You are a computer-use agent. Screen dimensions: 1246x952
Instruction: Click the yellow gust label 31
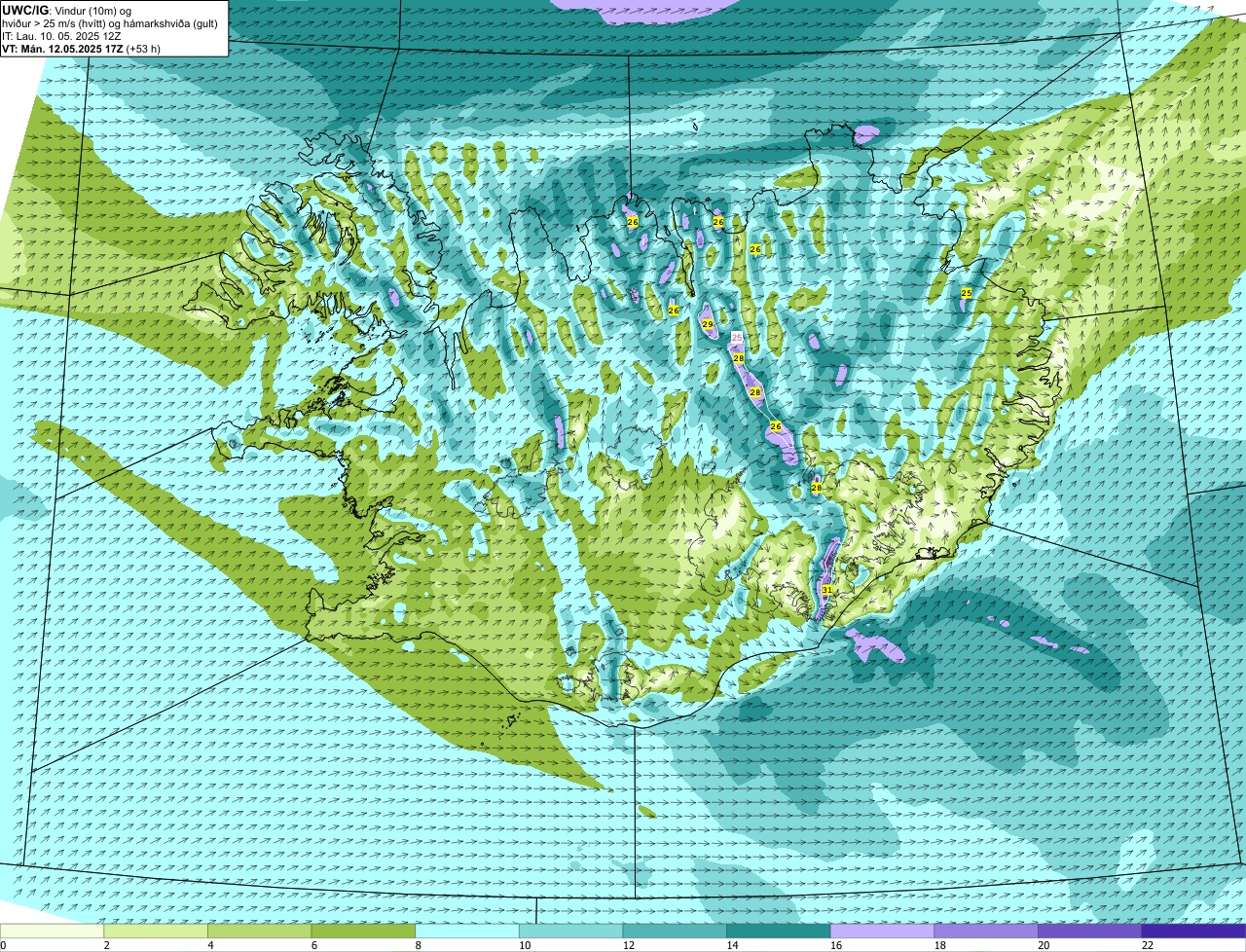coord(826,590)
